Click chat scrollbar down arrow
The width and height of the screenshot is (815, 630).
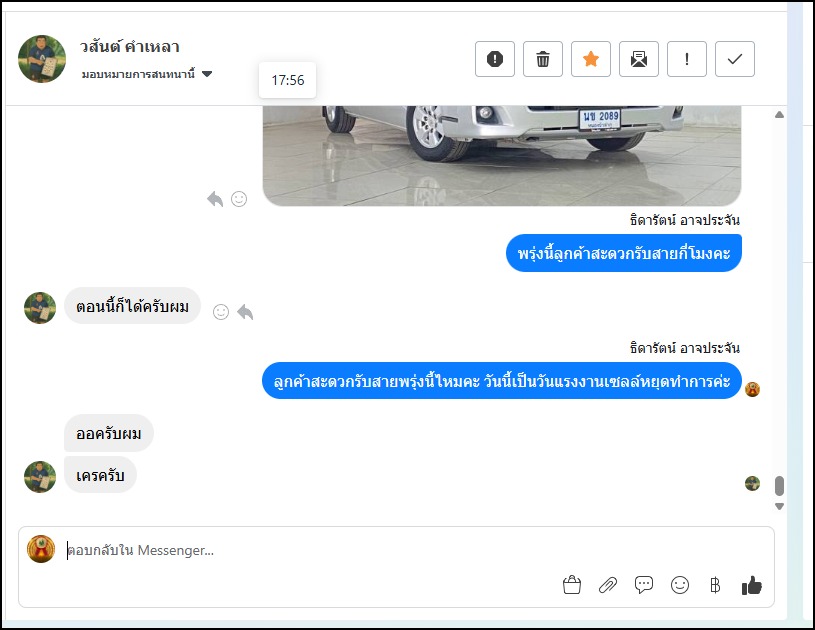pyautogui.click(x=779, y=506)
